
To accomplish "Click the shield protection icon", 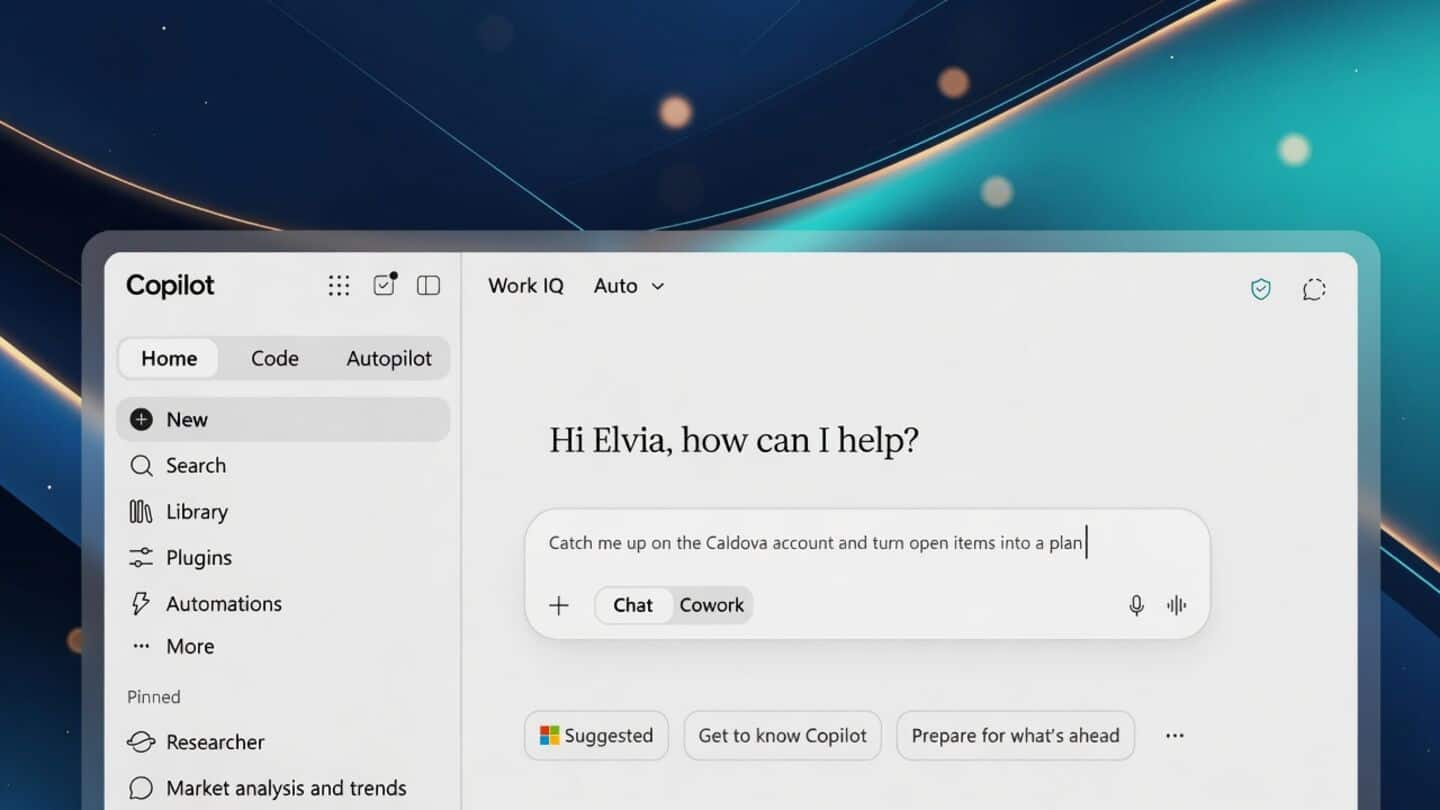I will [x=1261, y=289].
